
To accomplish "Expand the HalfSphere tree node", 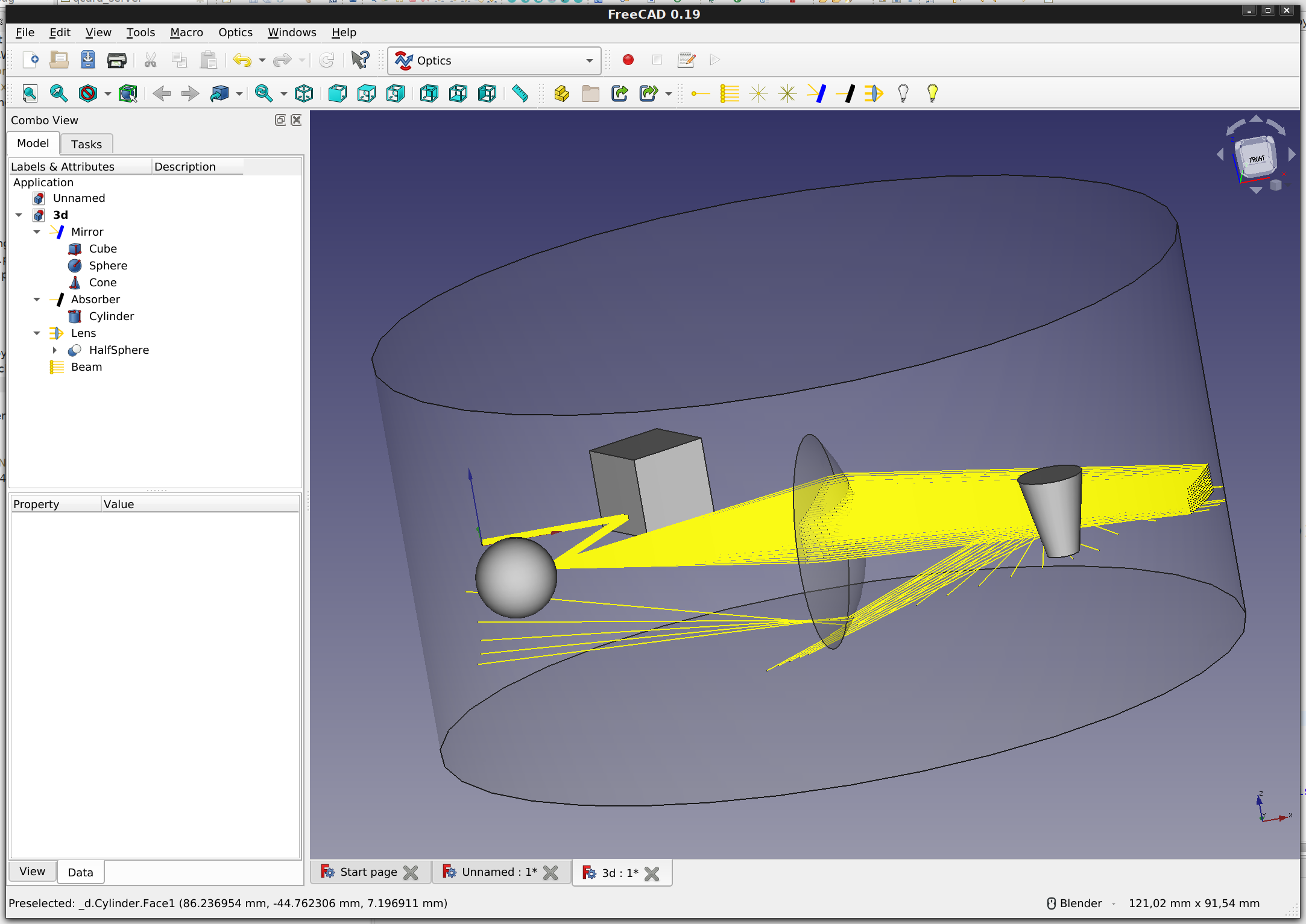I will (x=55, y=350).
